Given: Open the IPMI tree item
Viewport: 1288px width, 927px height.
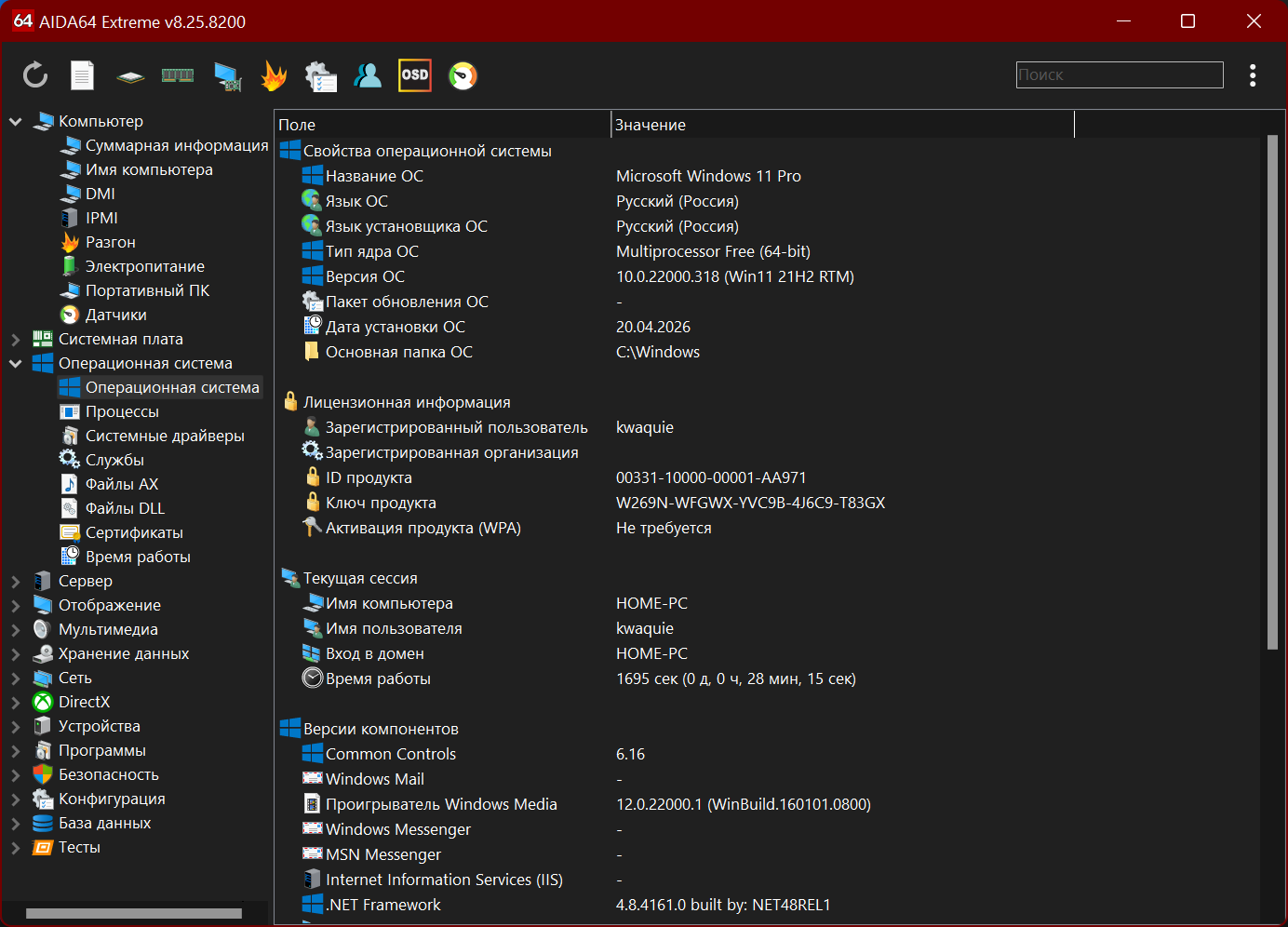Looking at the screenshot, I should 89,218.
